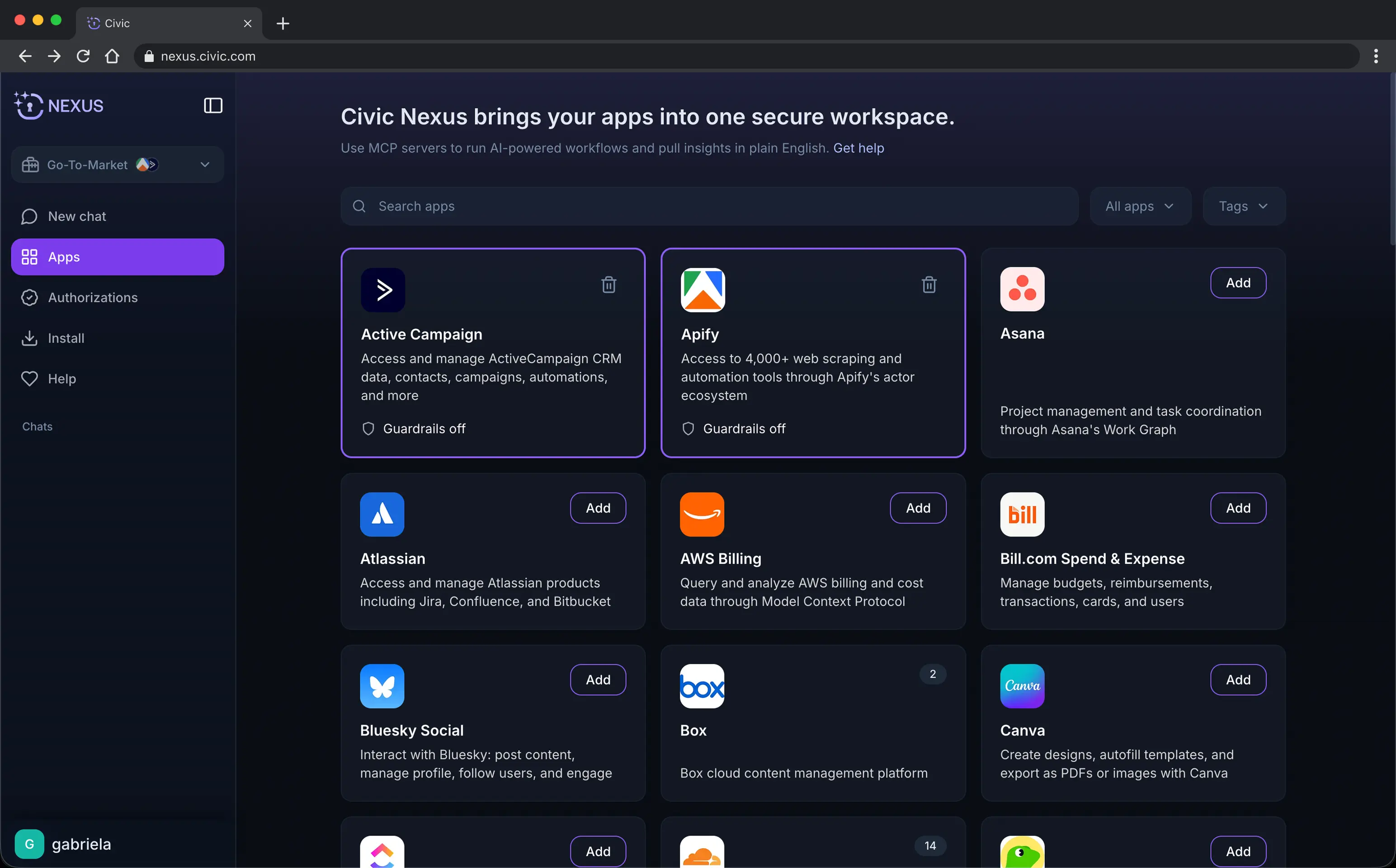Click the Bluesky Social butterfly logo
The height and width of the screenshot is (868, 1396).
pos(382,686)
